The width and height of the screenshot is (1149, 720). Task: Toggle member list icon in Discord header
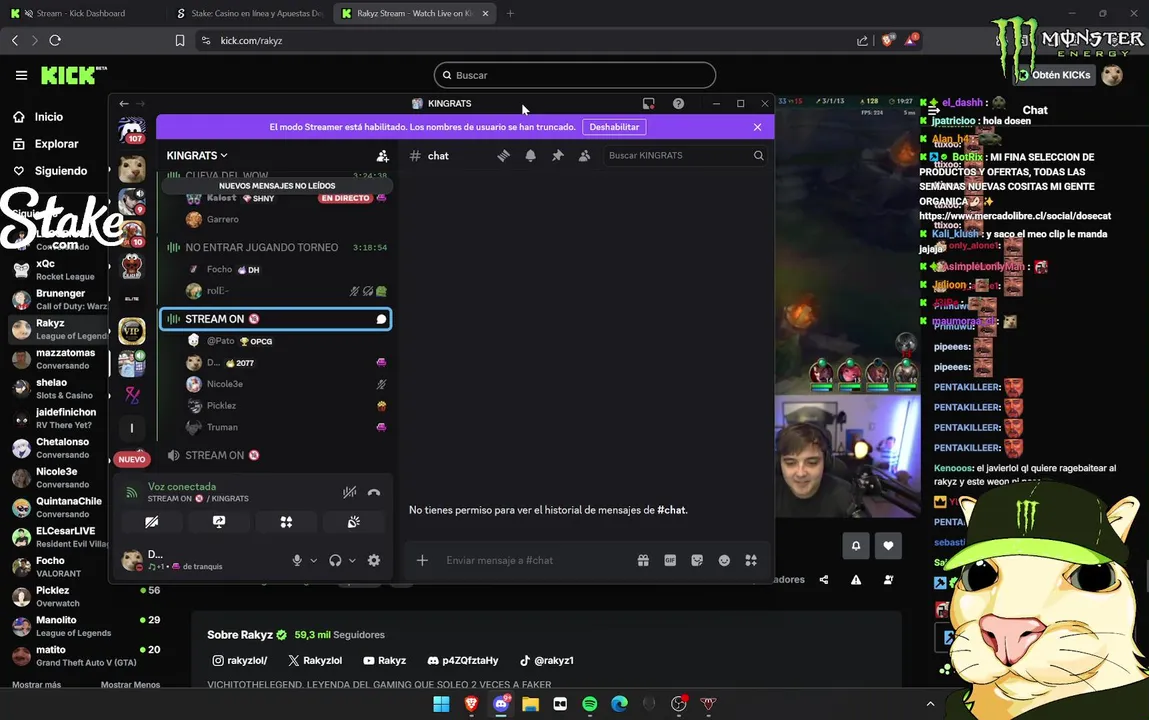(x=584, y=155)
